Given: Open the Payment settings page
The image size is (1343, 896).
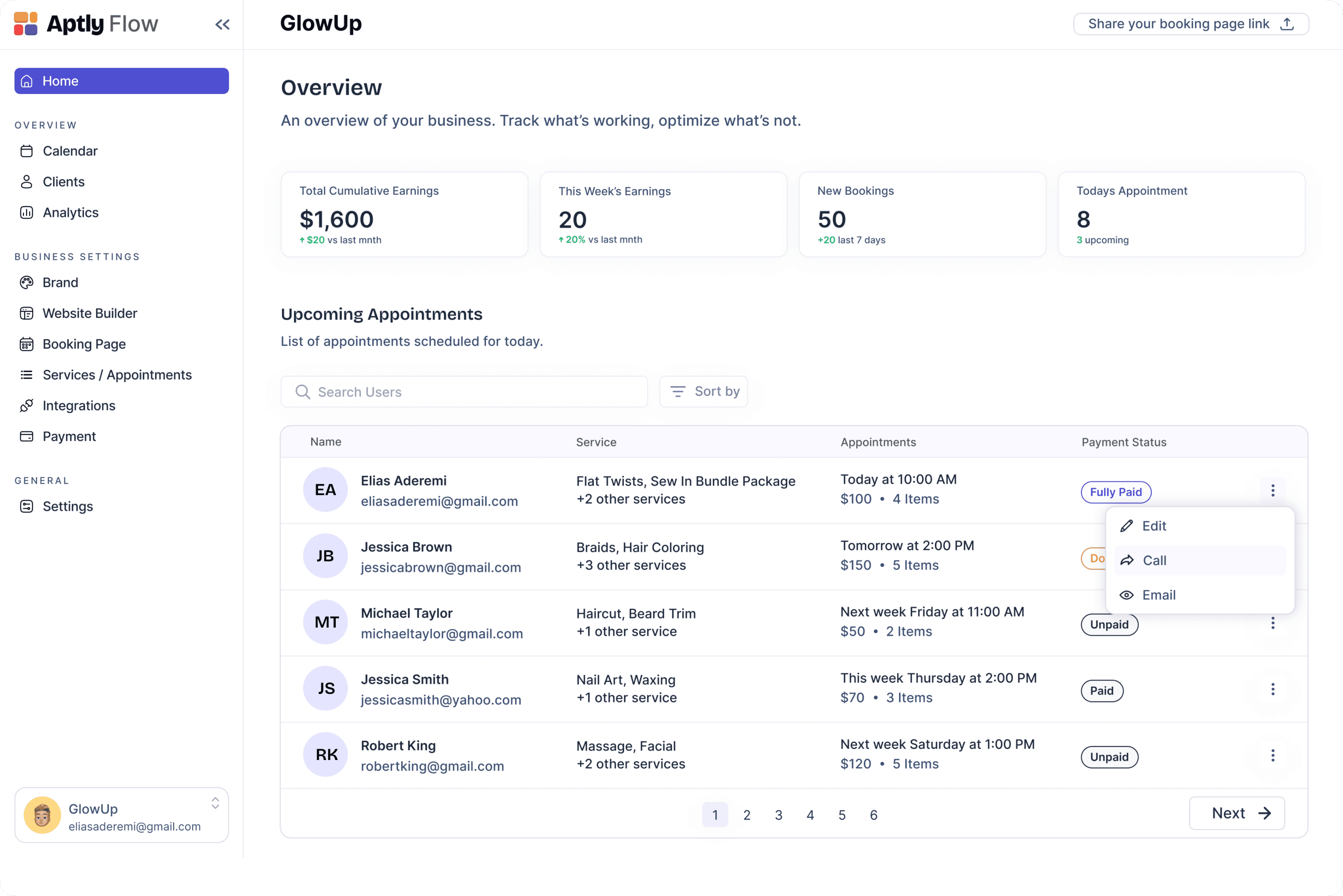Looking at the screenshot, I should click(x=69, y=437).
